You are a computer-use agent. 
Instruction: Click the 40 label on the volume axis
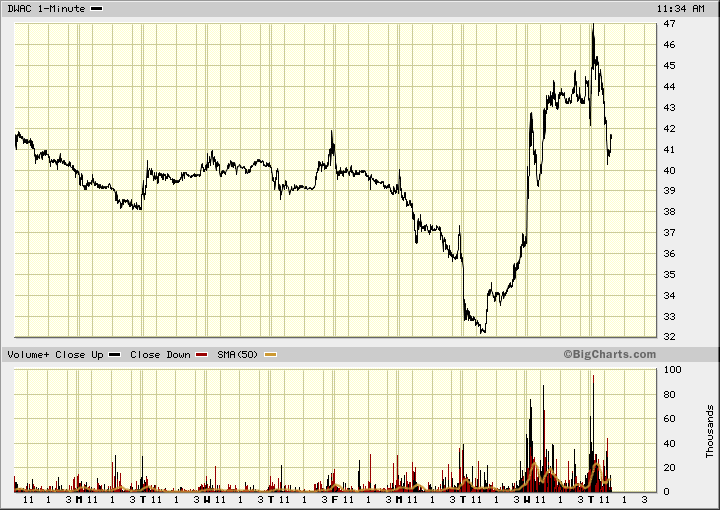[x=669, y=443]
